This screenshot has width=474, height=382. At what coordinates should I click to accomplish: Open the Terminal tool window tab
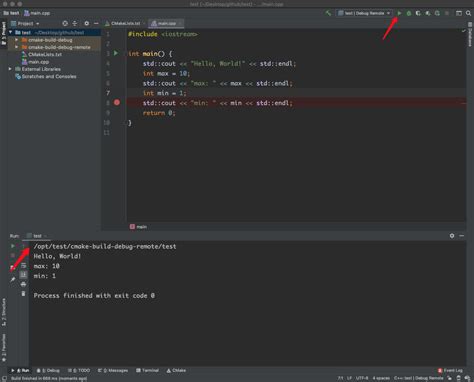point(147,370)
